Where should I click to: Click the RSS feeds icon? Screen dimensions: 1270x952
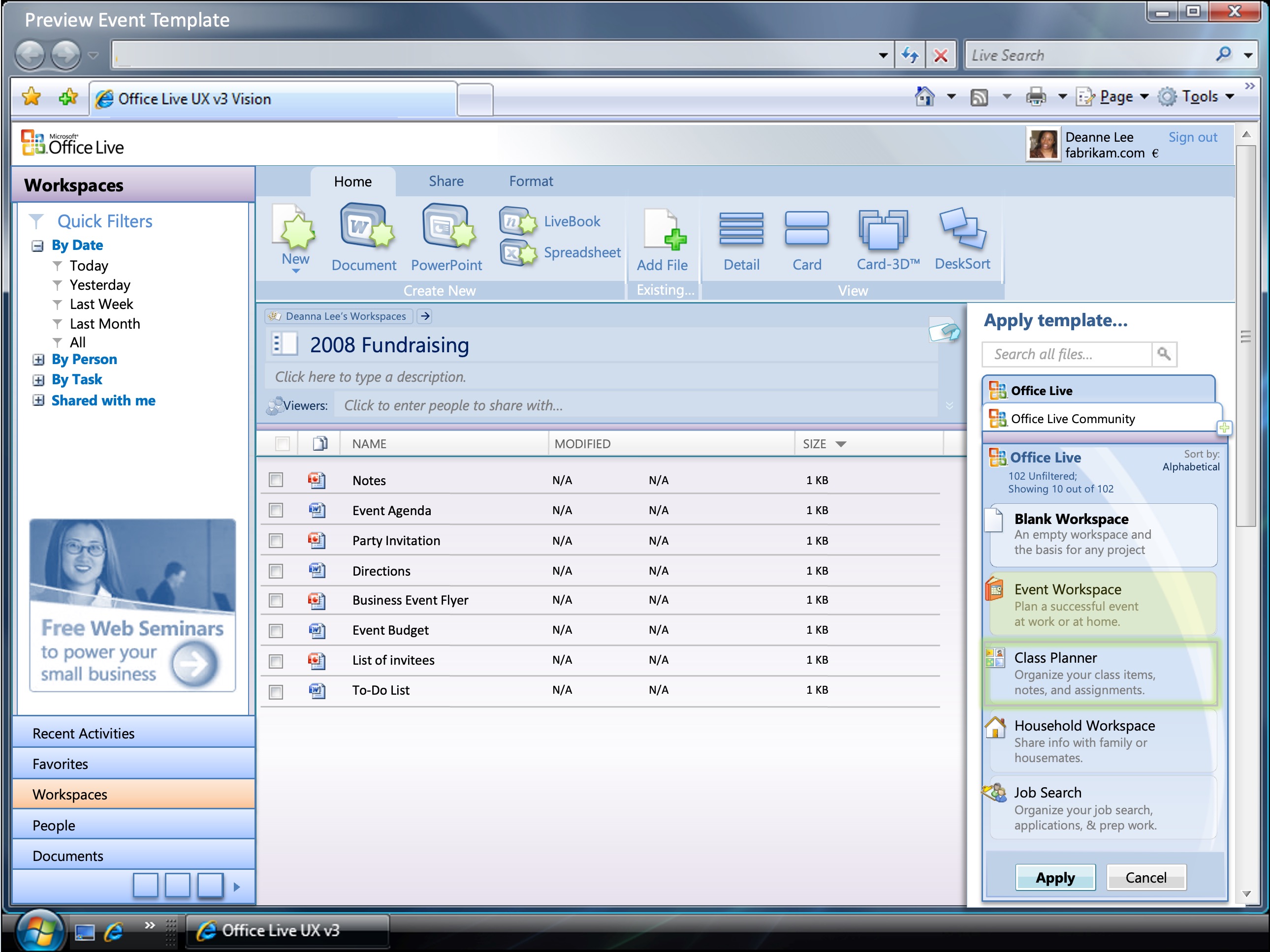(x=979, y=97)
